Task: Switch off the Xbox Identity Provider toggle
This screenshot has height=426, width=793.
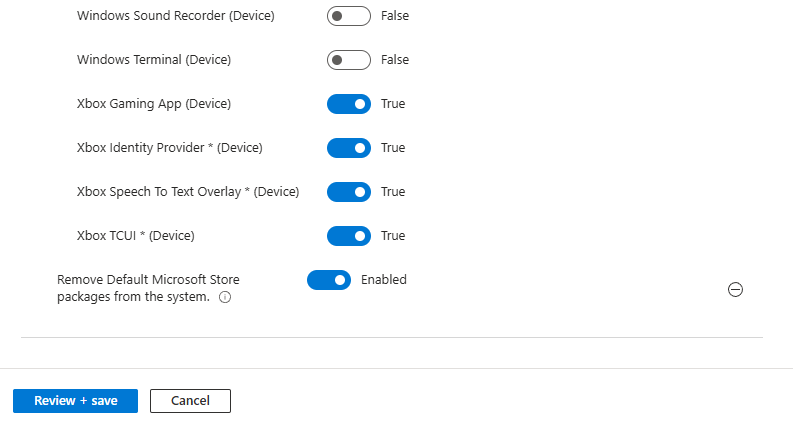Action: [x=348, y=148]
